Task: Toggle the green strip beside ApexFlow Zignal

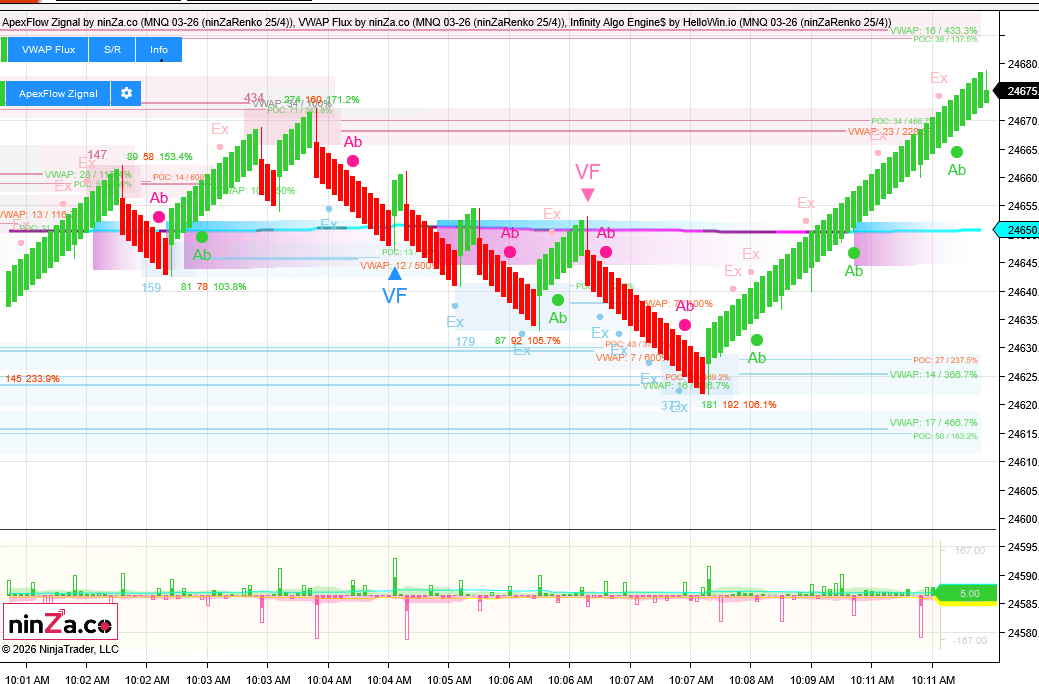Action: pos(4,93)
